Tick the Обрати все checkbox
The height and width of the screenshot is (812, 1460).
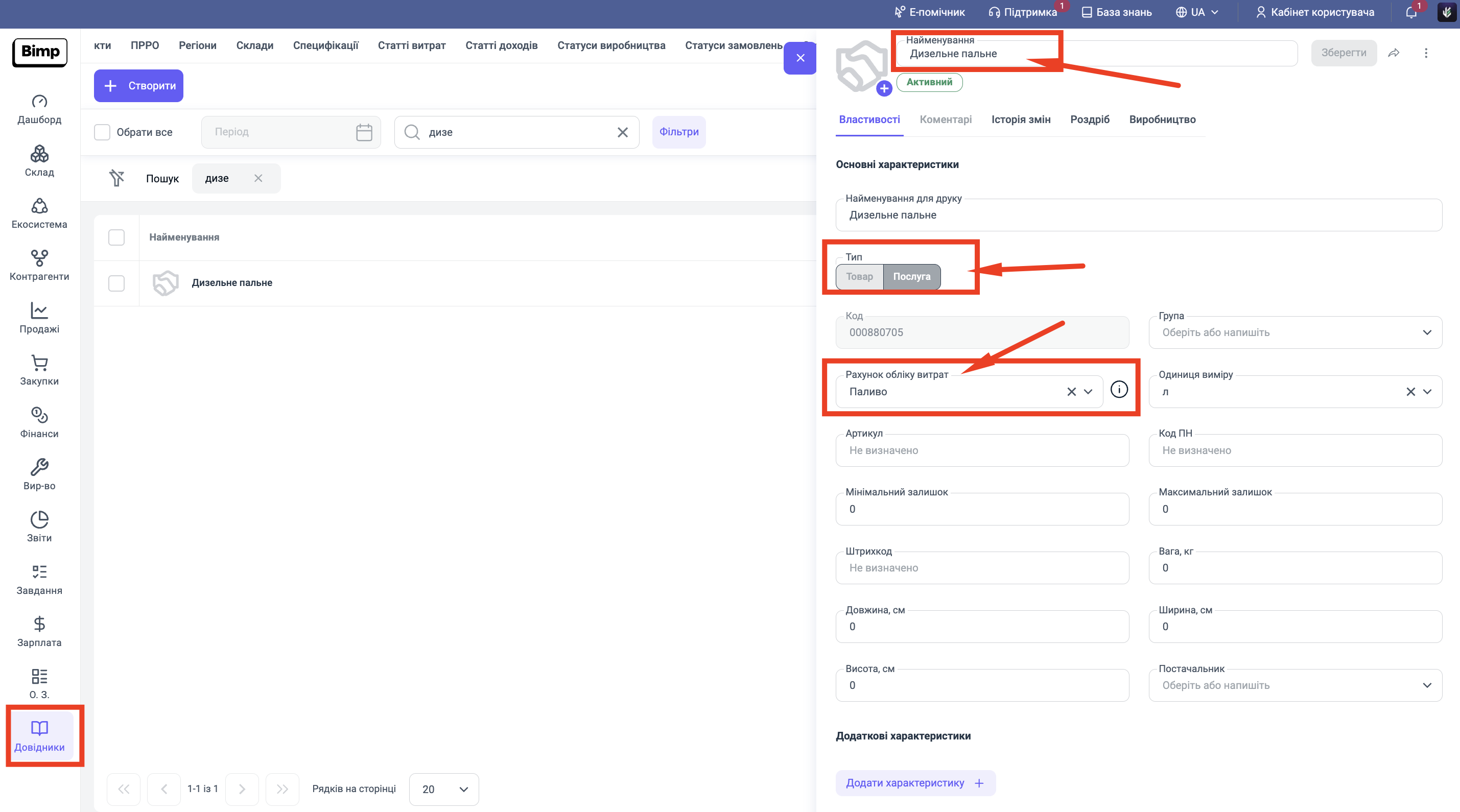pos(102,132)
